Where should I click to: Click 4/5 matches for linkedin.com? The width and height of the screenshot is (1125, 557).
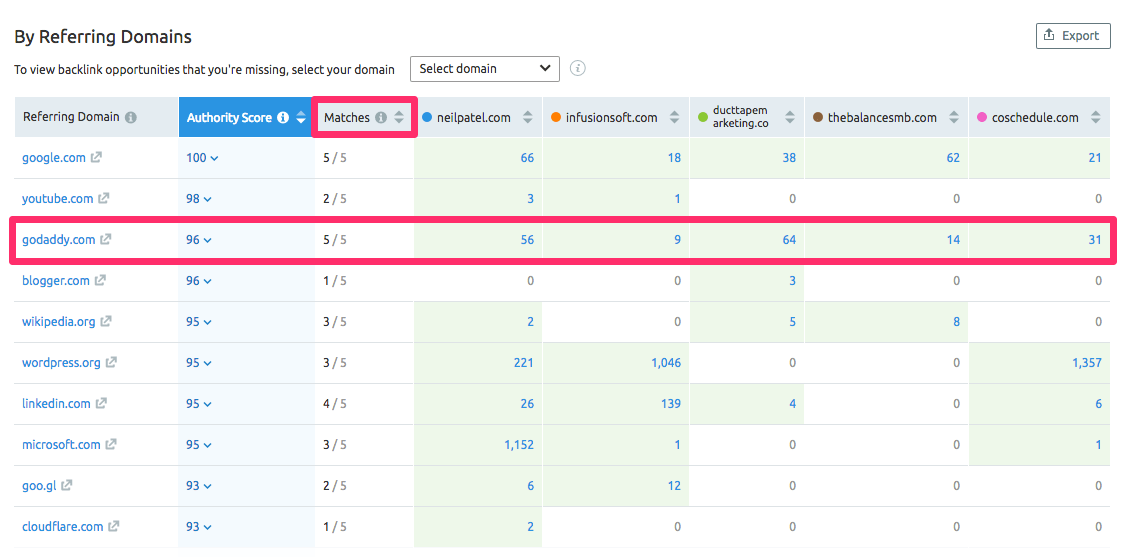tap(334, 404)
